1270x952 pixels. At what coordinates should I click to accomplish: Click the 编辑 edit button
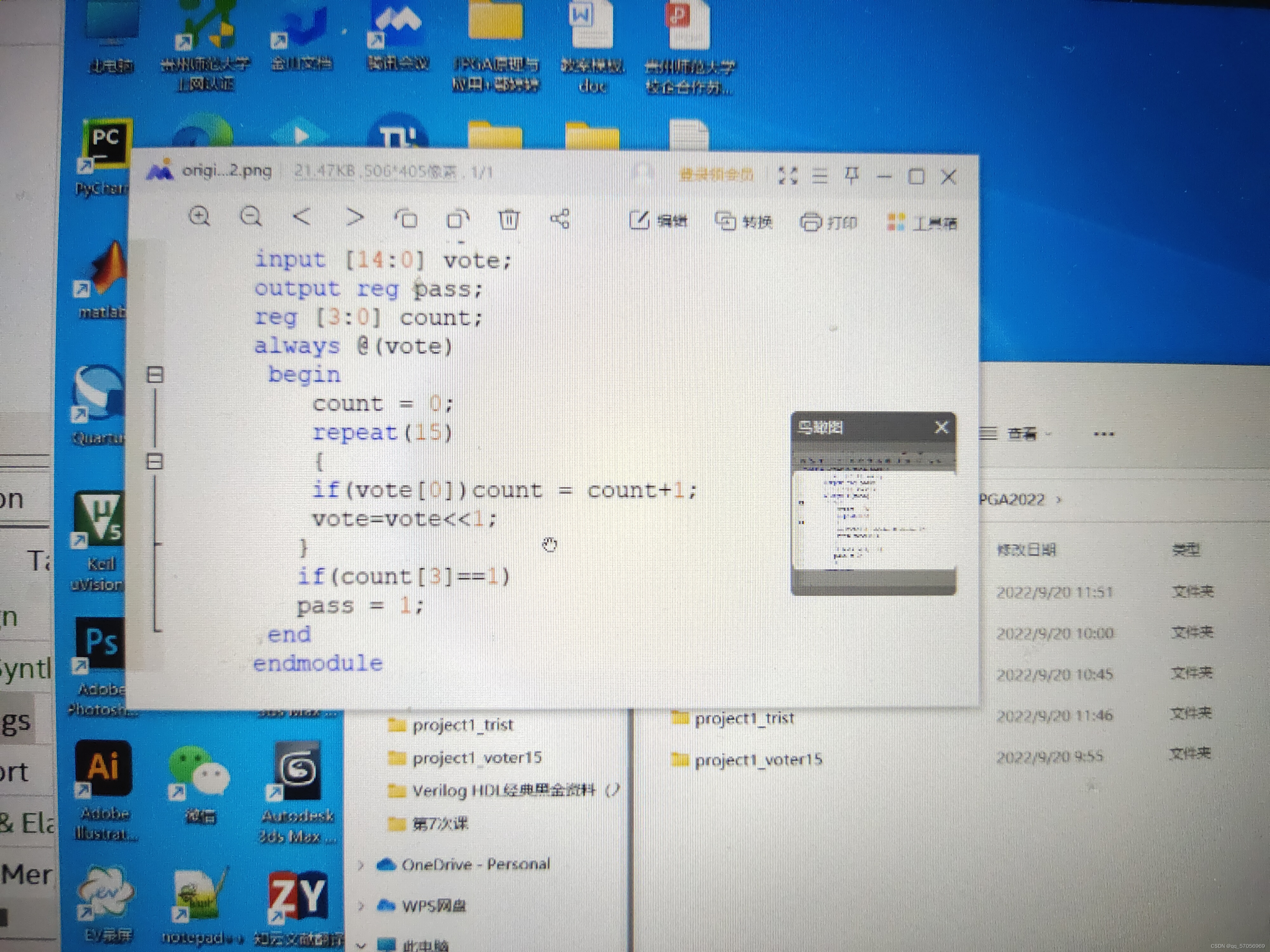tap(658, 220)
